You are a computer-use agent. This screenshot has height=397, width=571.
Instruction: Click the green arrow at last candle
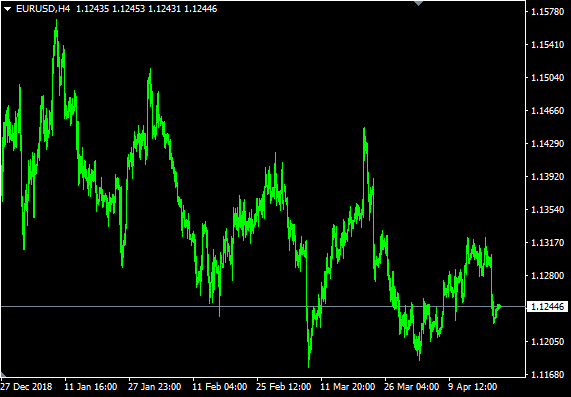tap(499, 307)
